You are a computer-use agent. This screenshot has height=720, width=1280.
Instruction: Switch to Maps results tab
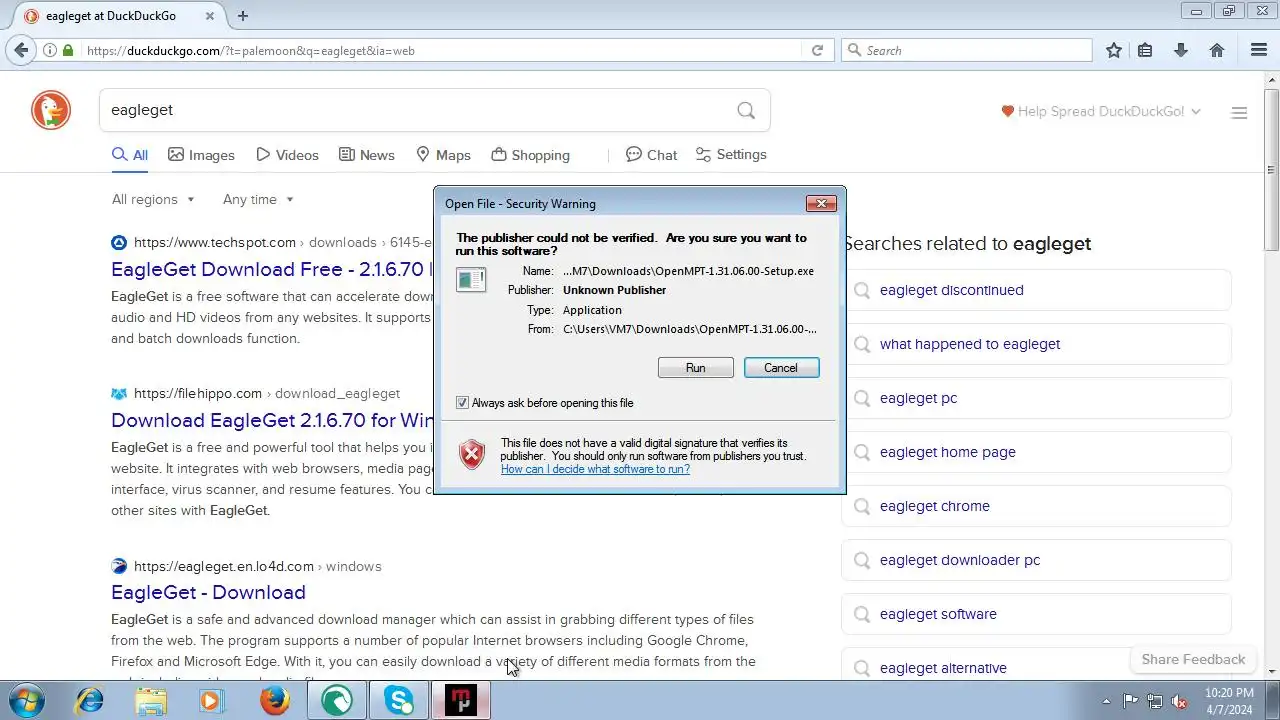pos(443,155)
